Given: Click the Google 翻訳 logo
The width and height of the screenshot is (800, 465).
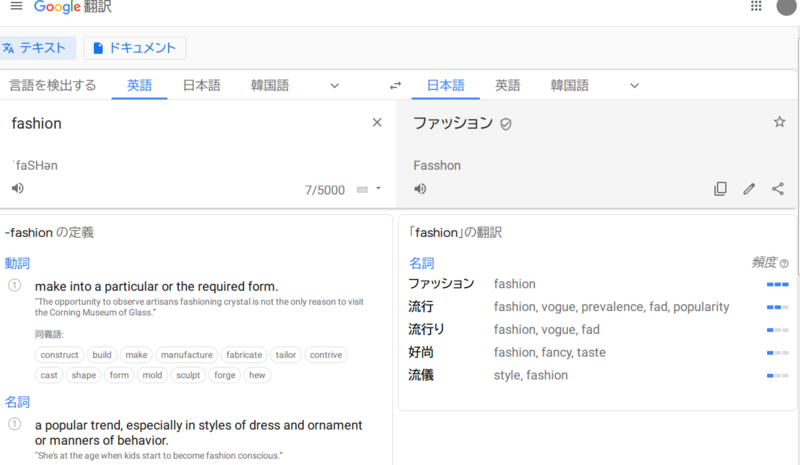Looking at the screenshot, I should pyautogui.click(x=72, y=7).
